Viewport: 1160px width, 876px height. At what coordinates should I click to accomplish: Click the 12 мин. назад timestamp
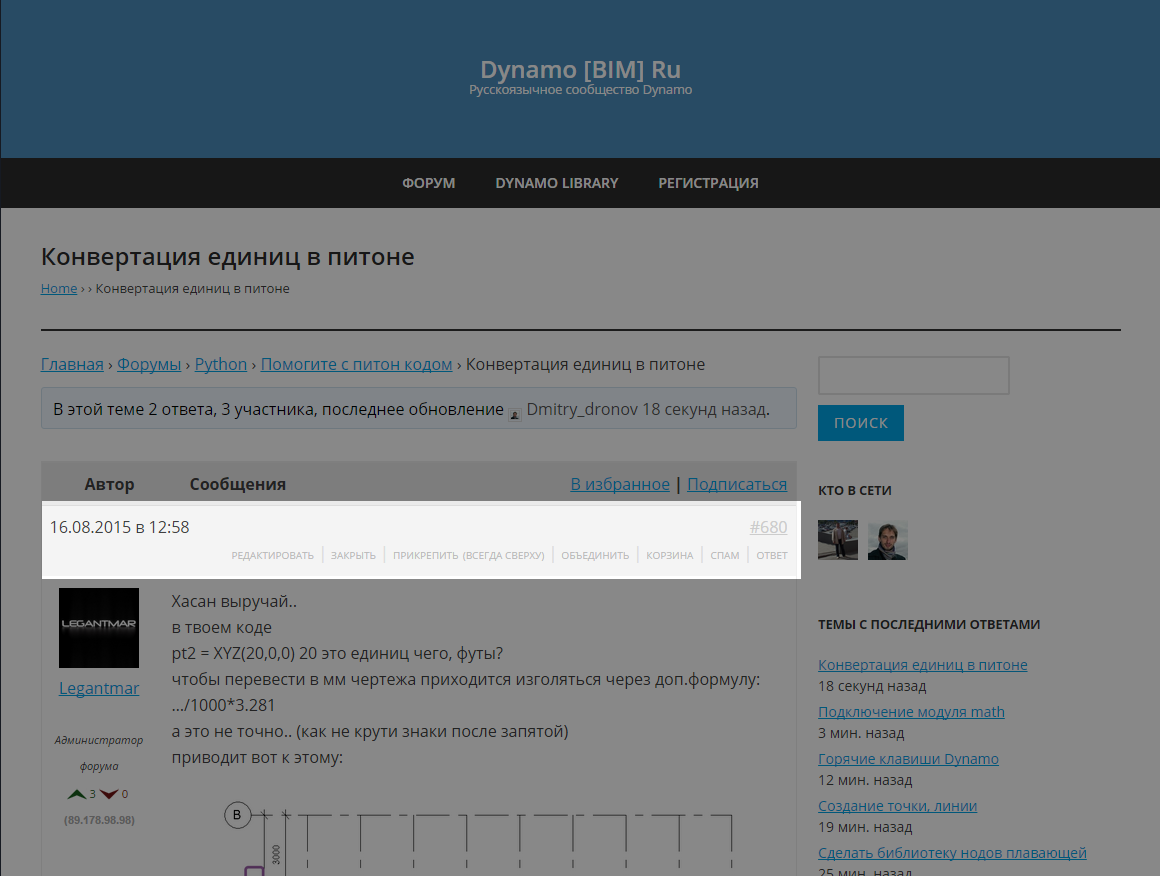coord(865,780)
